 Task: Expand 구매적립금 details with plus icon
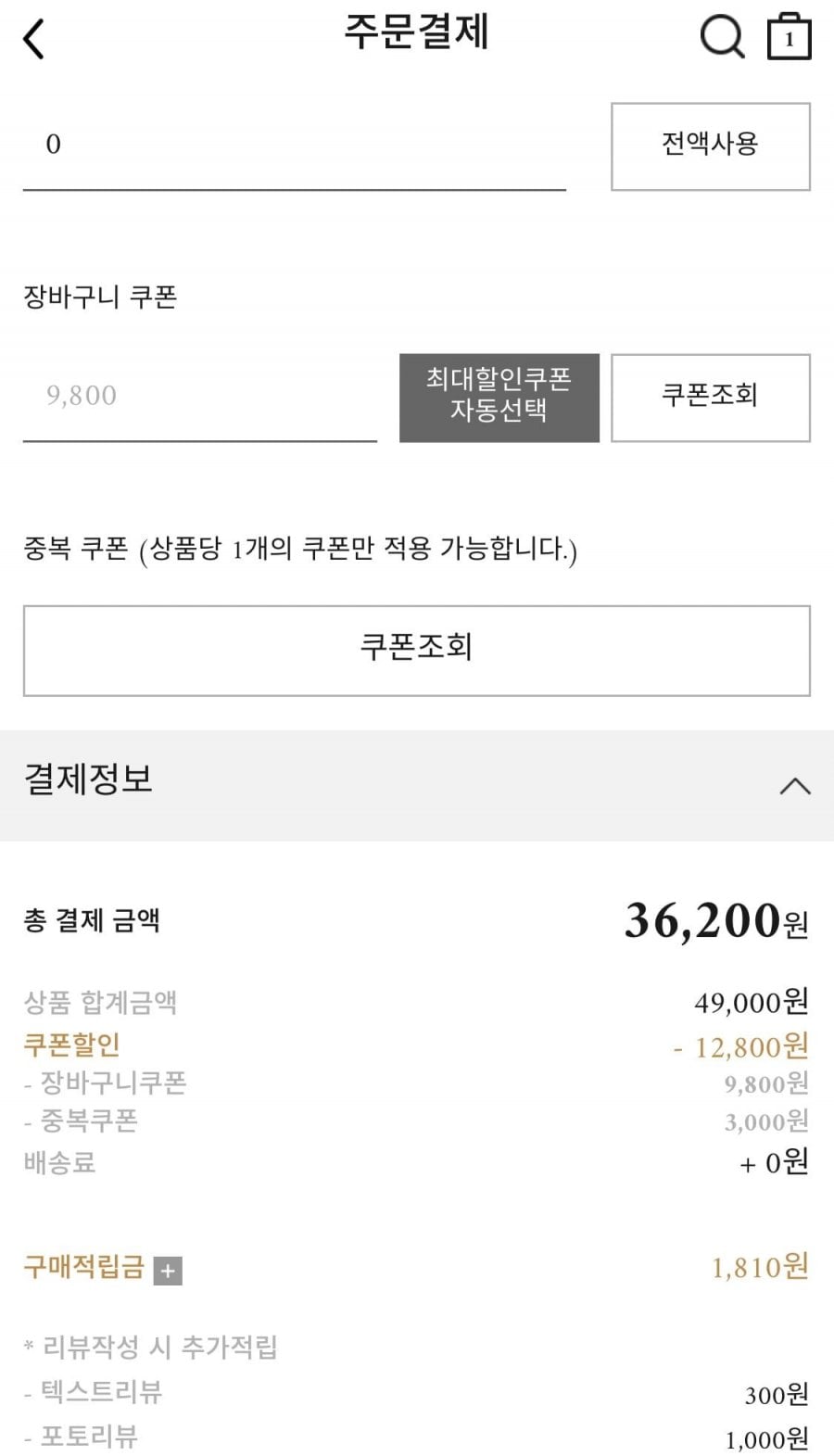point(168,1271)
